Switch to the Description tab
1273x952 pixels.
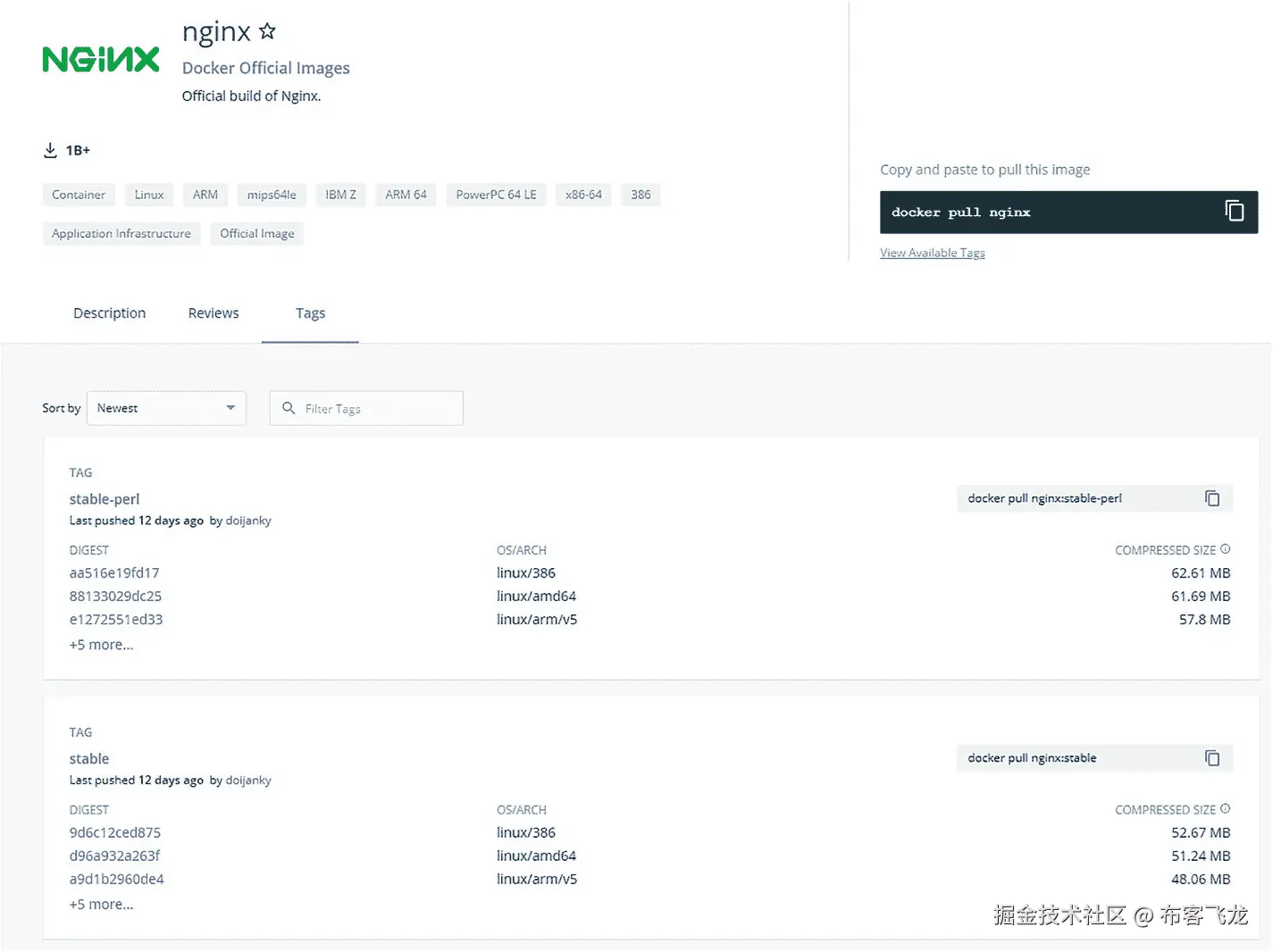pyautogui.click(x=109, y=313)
